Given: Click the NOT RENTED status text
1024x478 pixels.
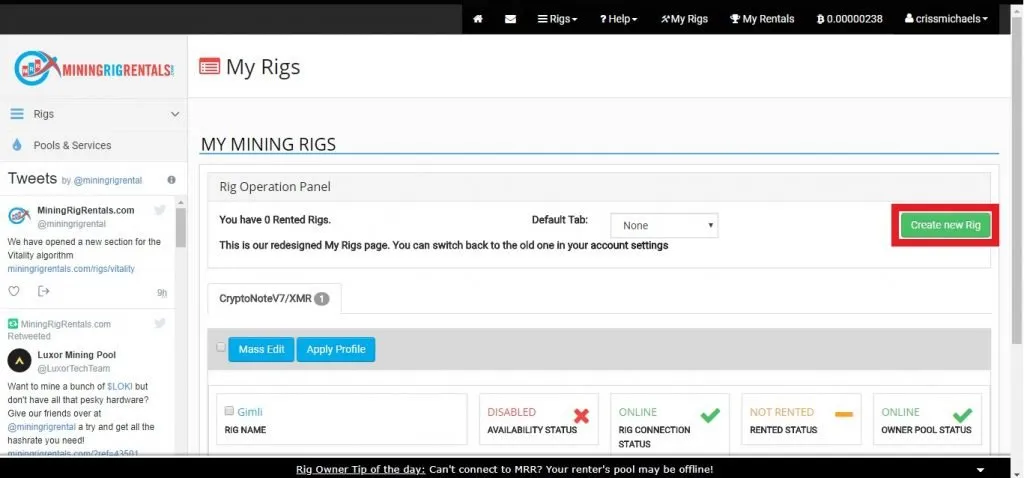Looking at the screenshot, I should 782,412.
